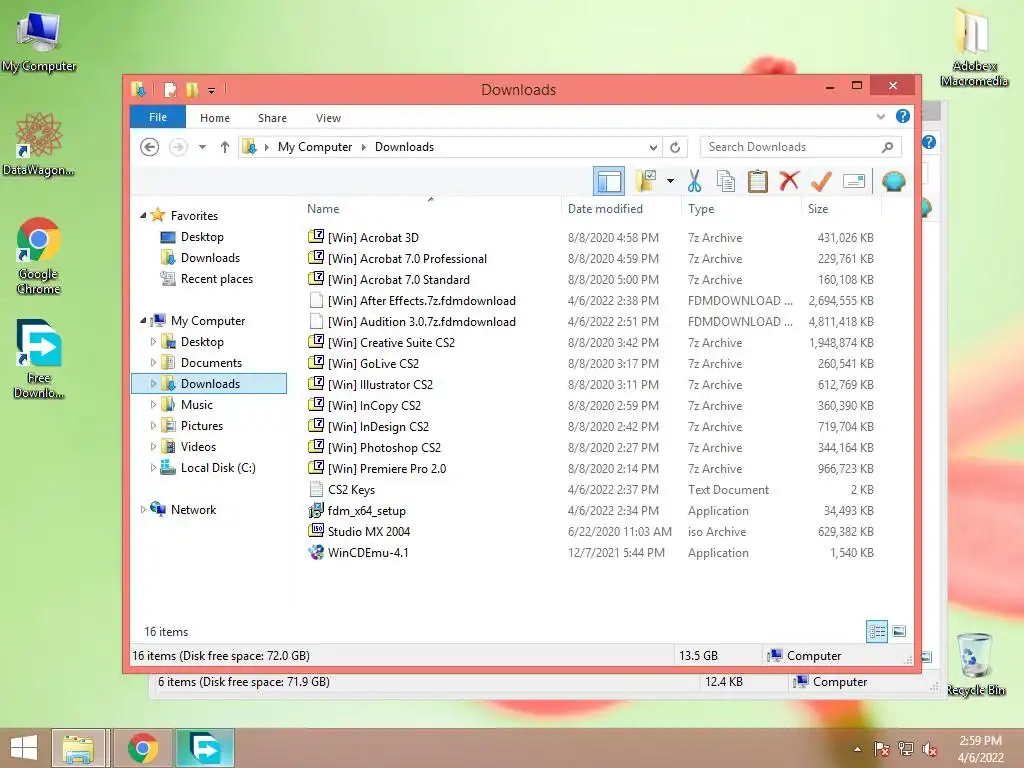Select Recent places under Favorites
Image resolution: width=1024 pixels, height=768 pixels.
[x=217, y=279]
